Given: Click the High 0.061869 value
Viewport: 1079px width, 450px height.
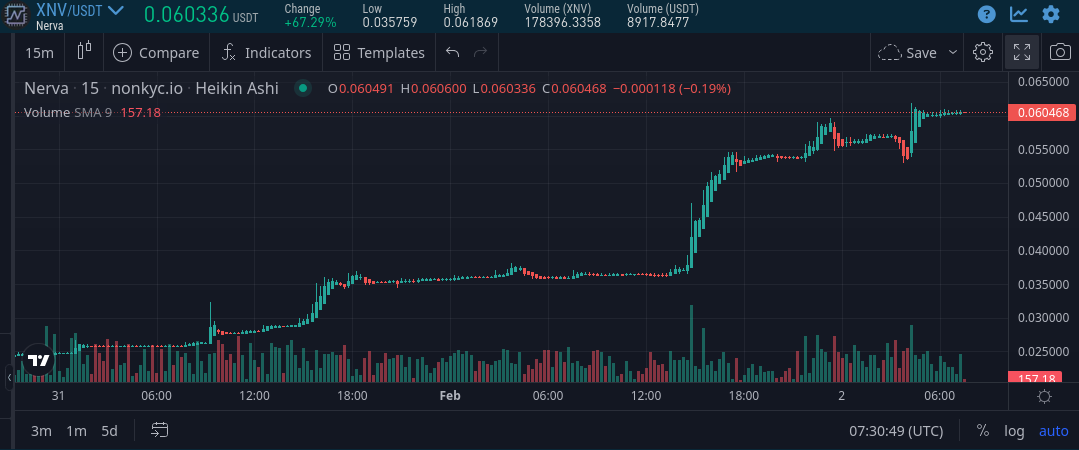Looking at the screenshot, I should point(471,22).
